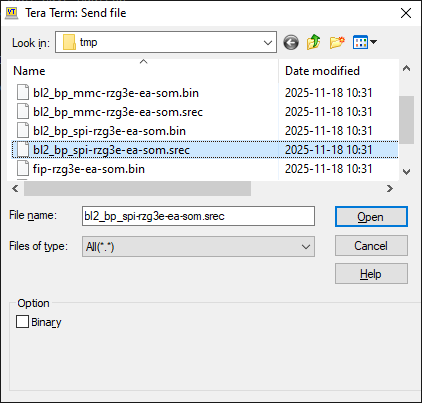Expand the Look in folder dropdown
The image size is (422, 403).
click(268, 42)
